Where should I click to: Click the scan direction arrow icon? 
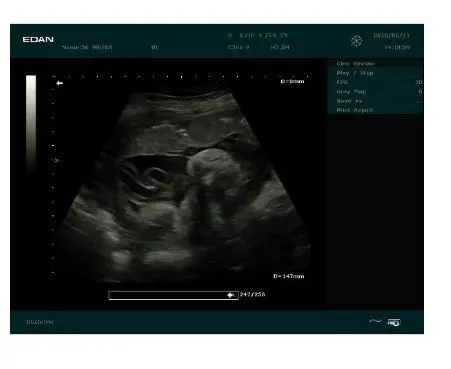pos(59,83)
